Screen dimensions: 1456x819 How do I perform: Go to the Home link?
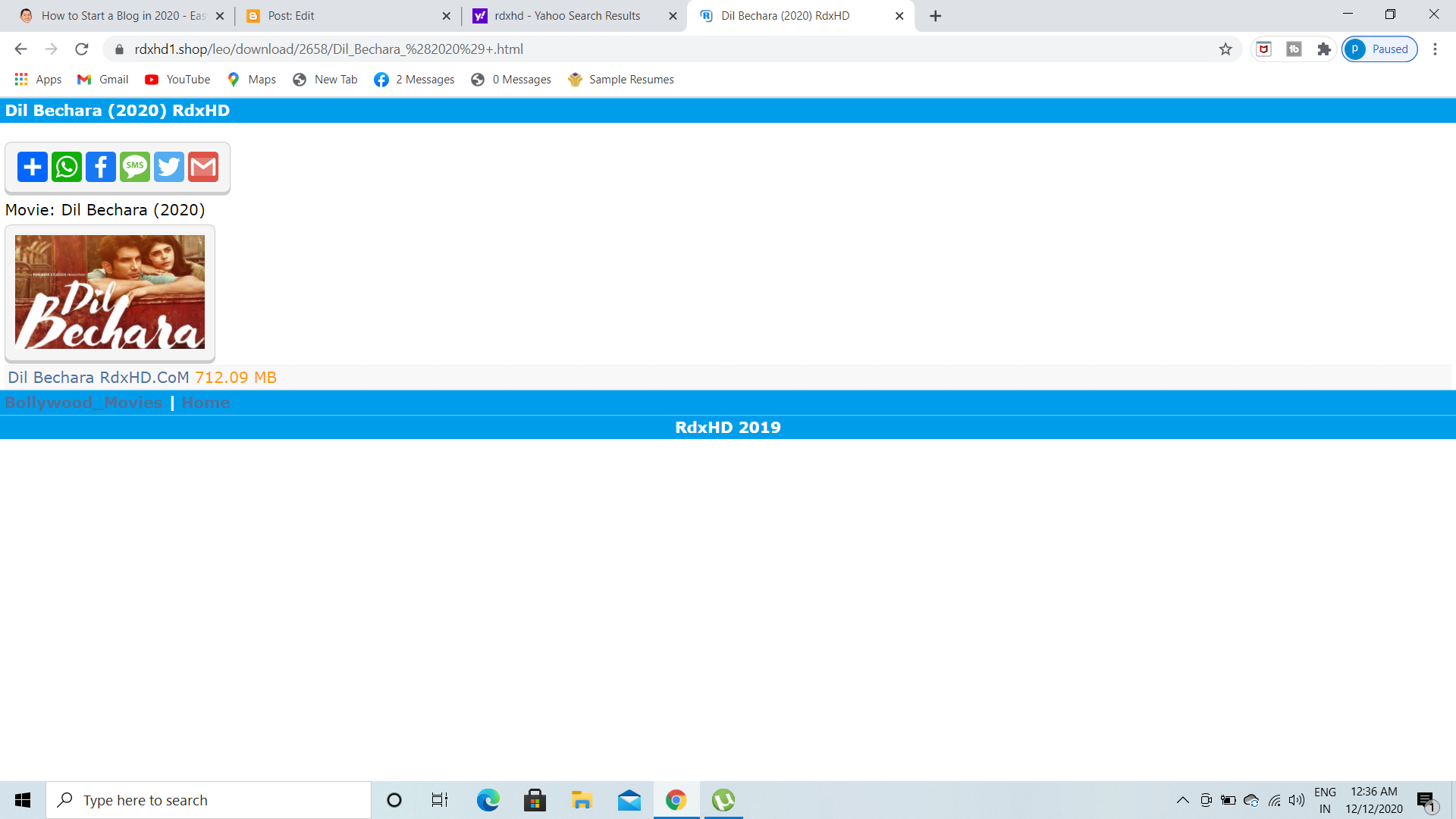206,403
